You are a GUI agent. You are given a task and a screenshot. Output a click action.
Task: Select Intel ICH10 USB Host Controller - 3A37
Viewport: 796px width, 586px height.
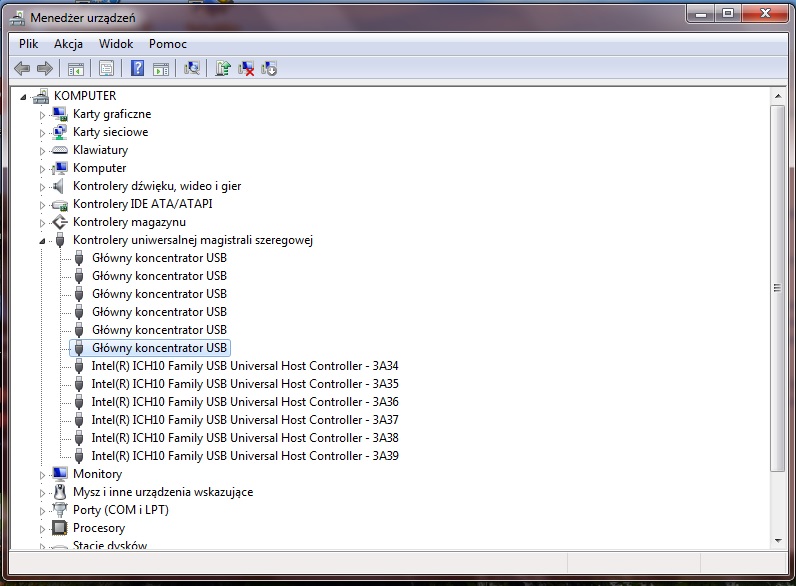[245, 420]
